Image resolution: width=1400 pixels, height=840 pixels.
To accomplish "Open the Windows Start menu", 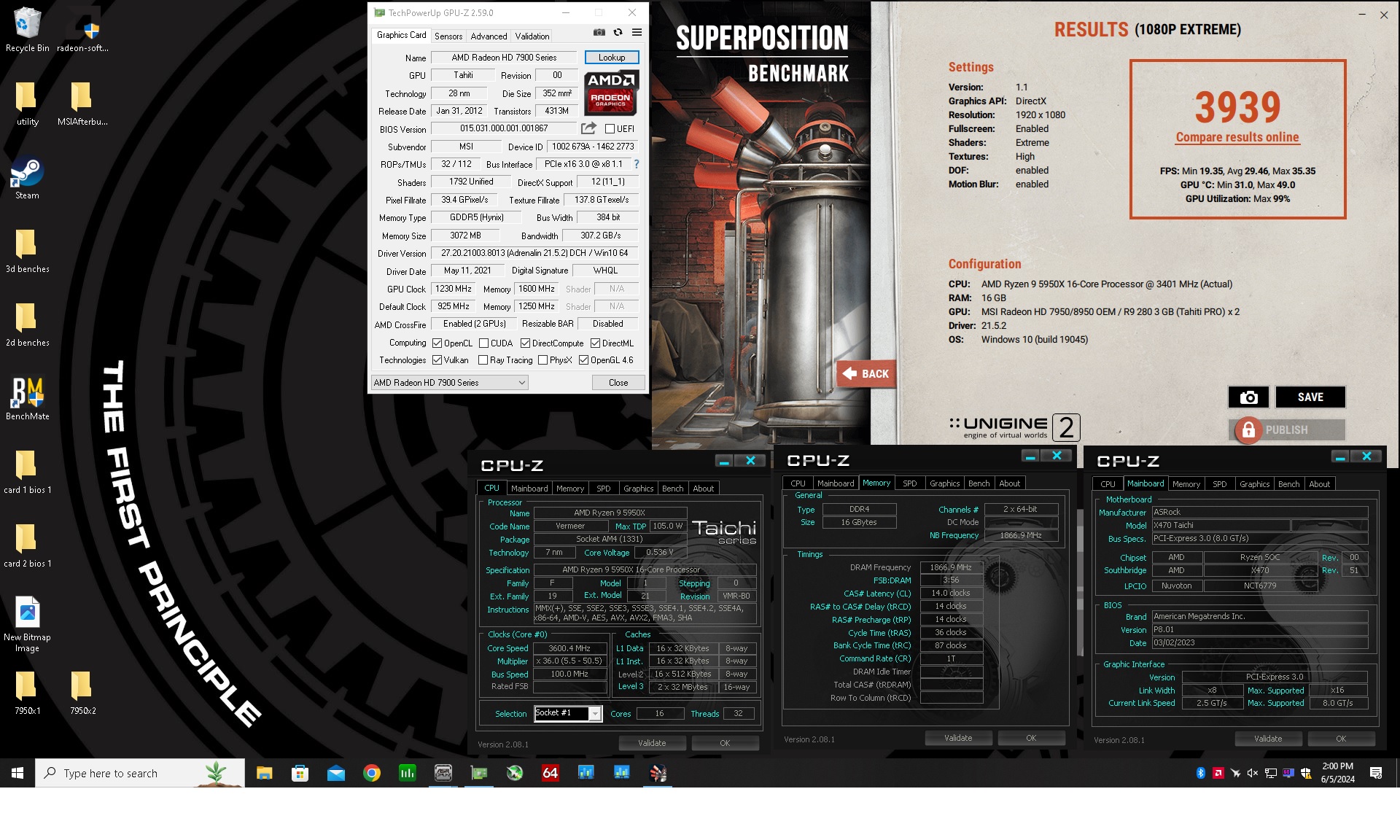I will coord(17,773).
